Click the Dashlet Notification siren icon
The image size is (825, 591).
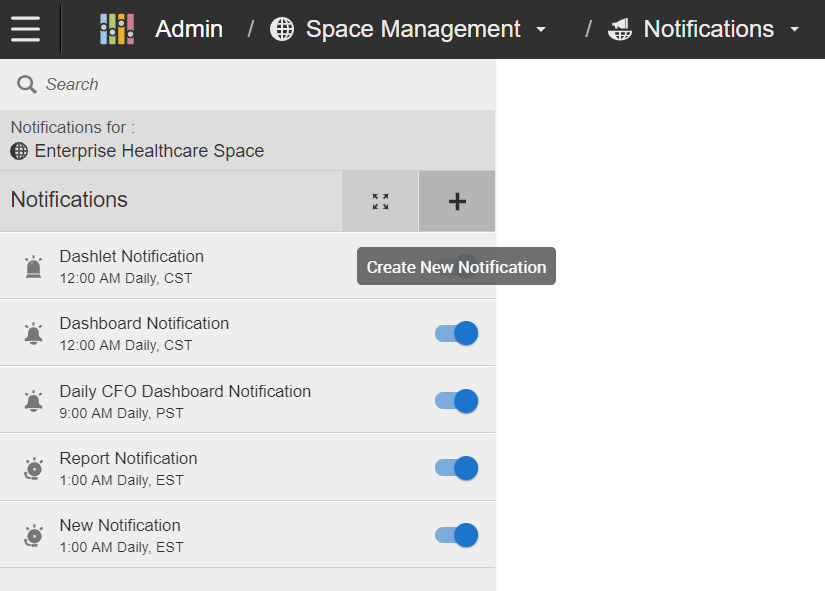34,267
